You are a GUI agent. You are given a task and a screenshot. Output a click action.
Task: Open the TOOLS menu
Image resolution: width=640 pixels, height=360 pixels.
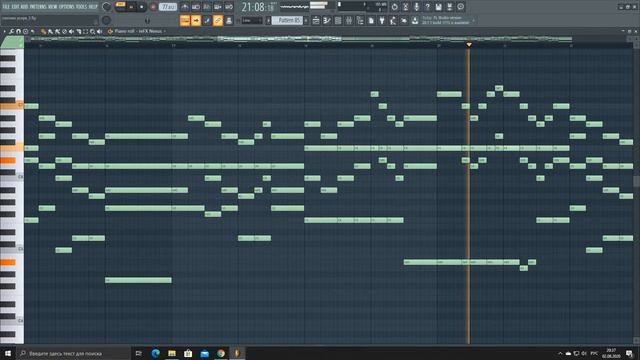coord(82,7)
